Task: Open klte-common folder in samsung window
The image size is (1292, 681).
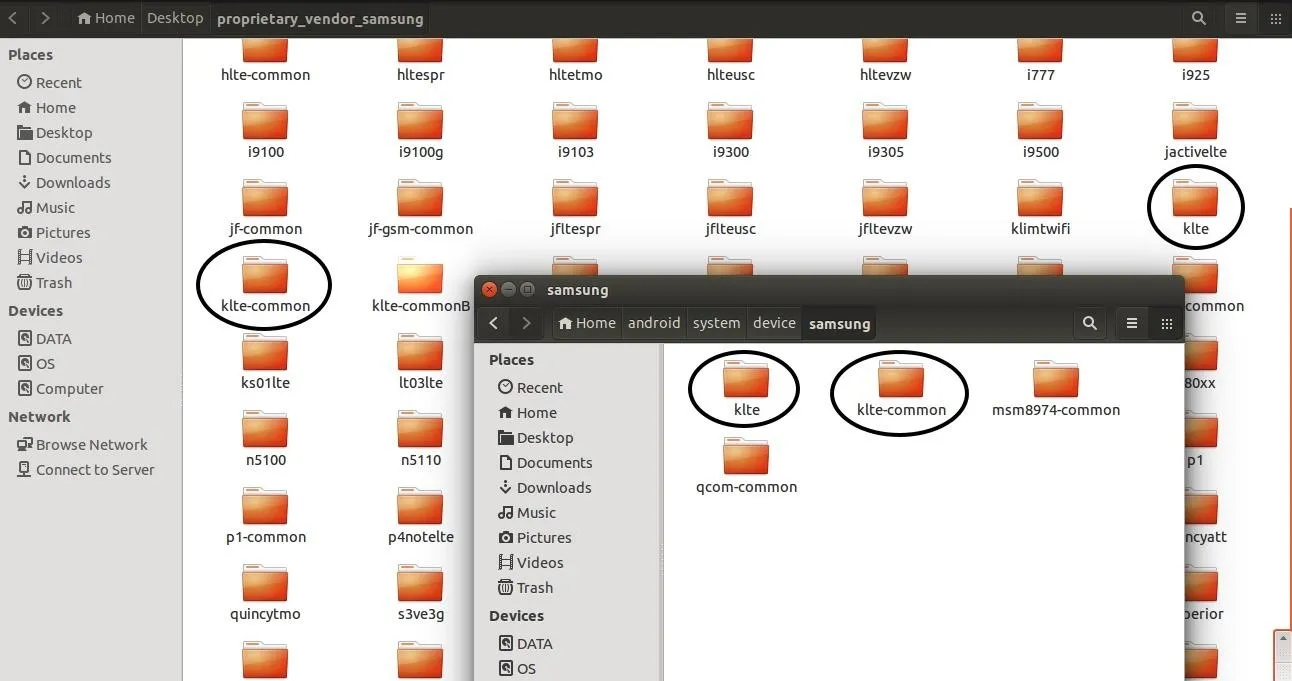Action: click(901, 389)
